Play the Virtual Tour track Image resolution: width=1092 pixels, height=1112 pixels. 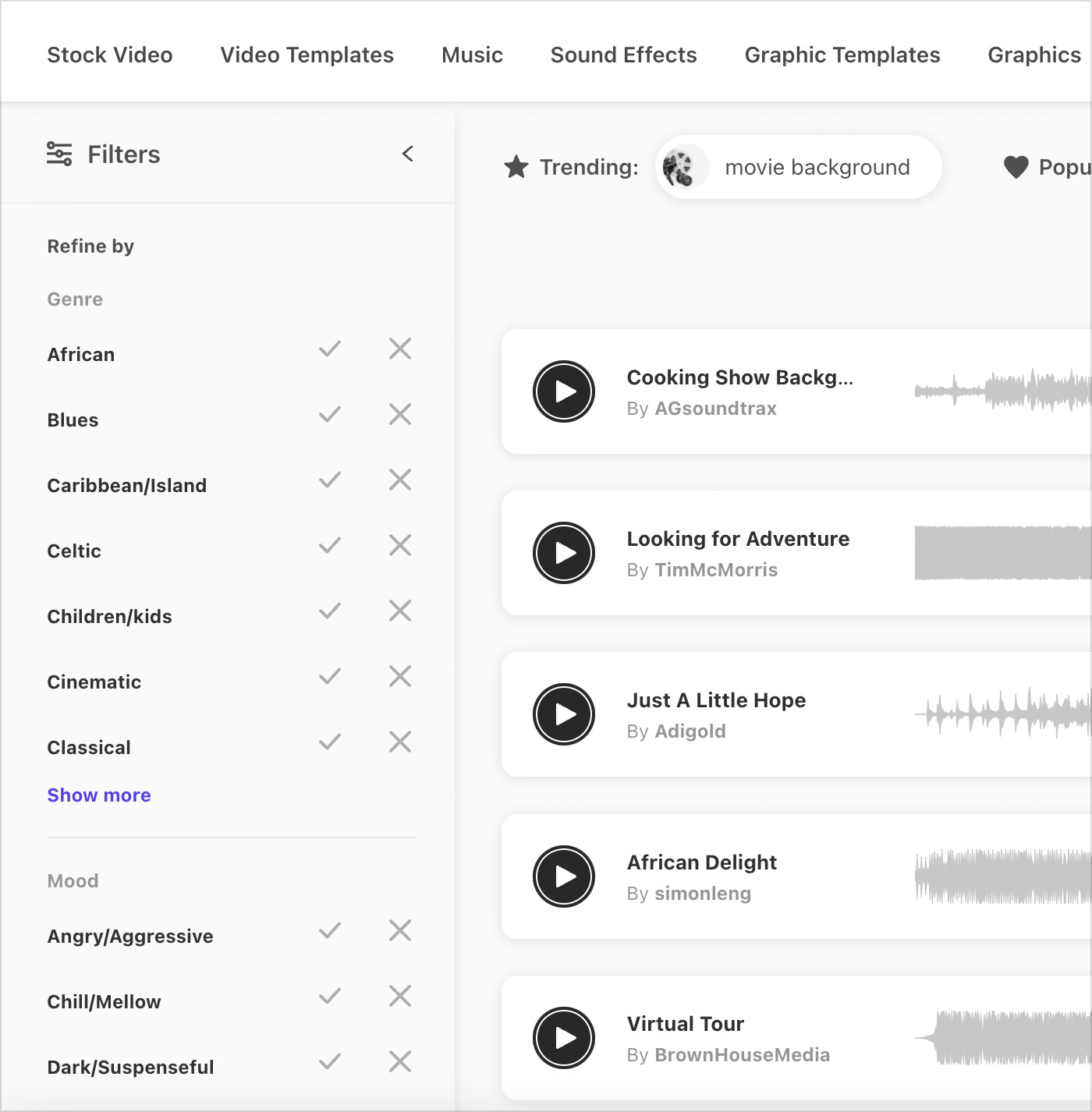563,1038
